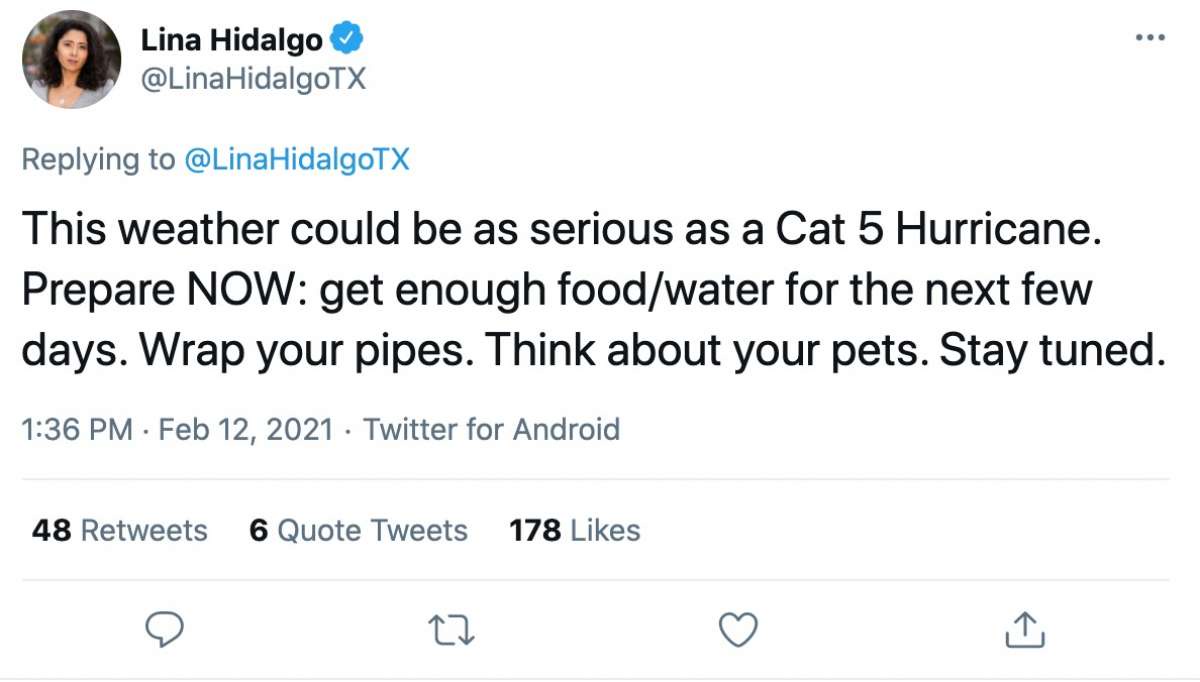
Task: View the 48 Retweets list
Action: (119, 530)
